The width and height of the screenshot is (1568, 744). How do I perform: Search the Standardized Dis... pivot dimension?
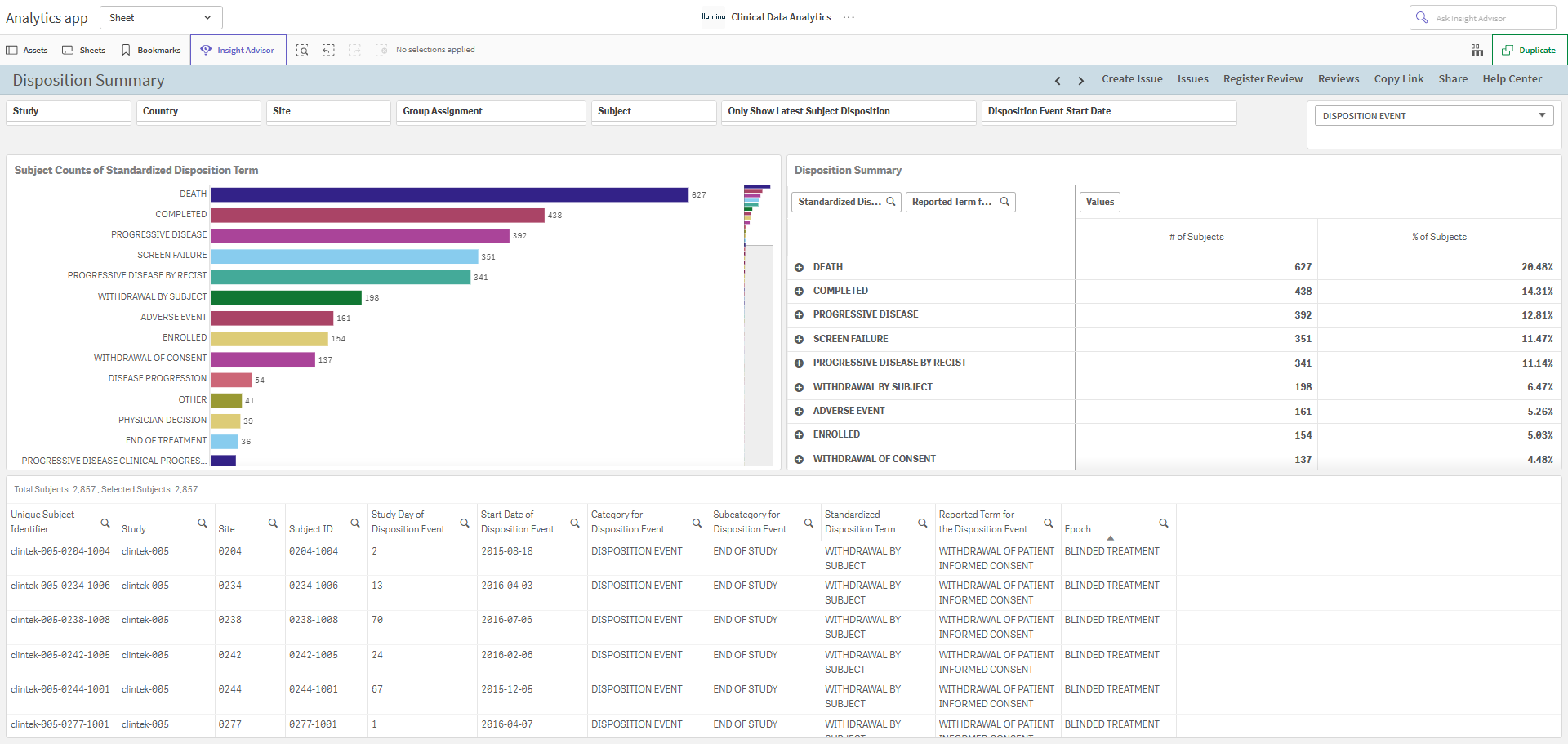pyautogui.click(x=891, y=202)
